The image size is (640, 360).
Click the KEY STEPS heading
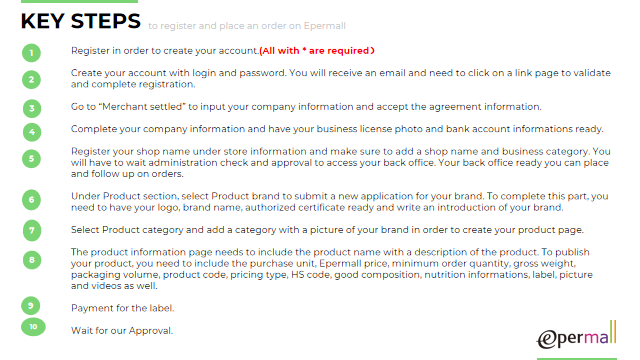coord(80,21)
